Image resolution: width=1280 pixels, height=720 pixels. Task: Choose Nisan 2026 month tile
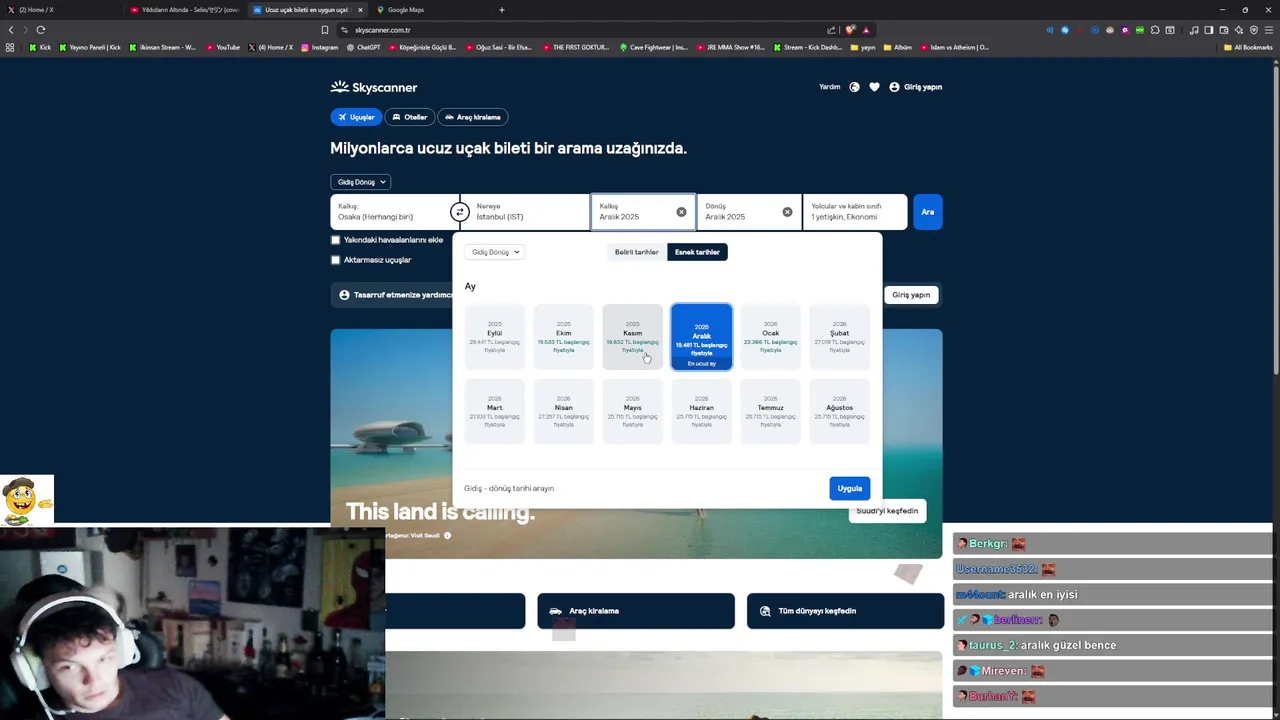(x=563, y=411)
